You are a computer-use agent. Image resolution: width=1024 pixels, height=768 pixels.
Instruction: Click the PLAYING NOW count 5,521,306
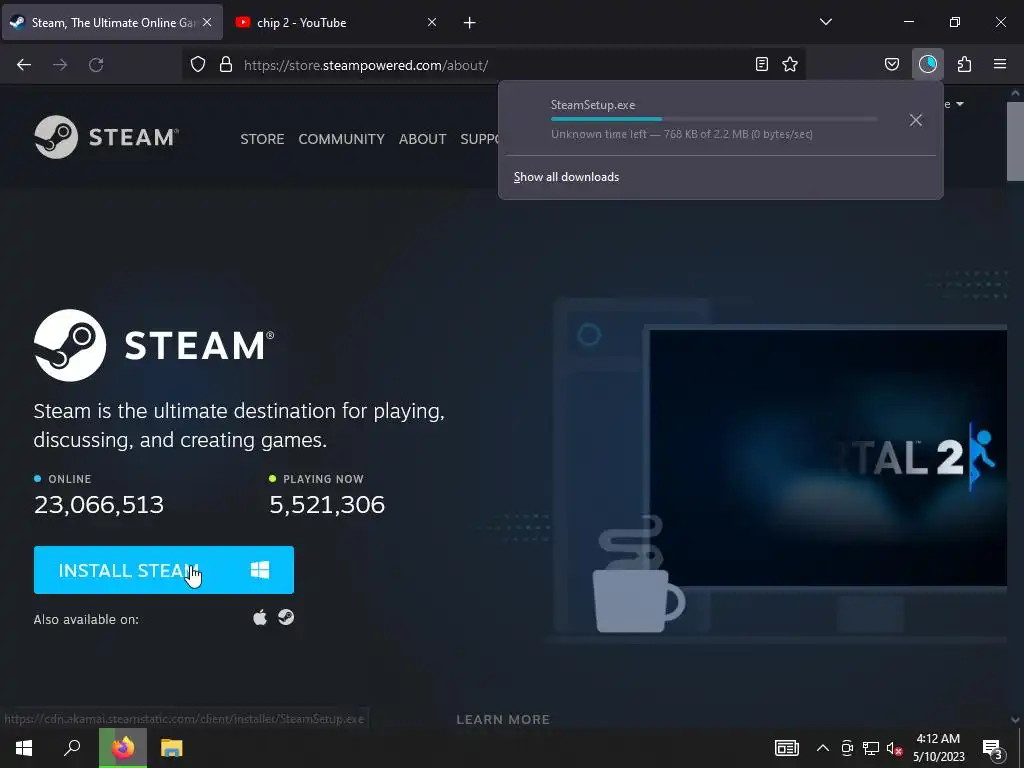pyautogui.click(x=327, y=505)
